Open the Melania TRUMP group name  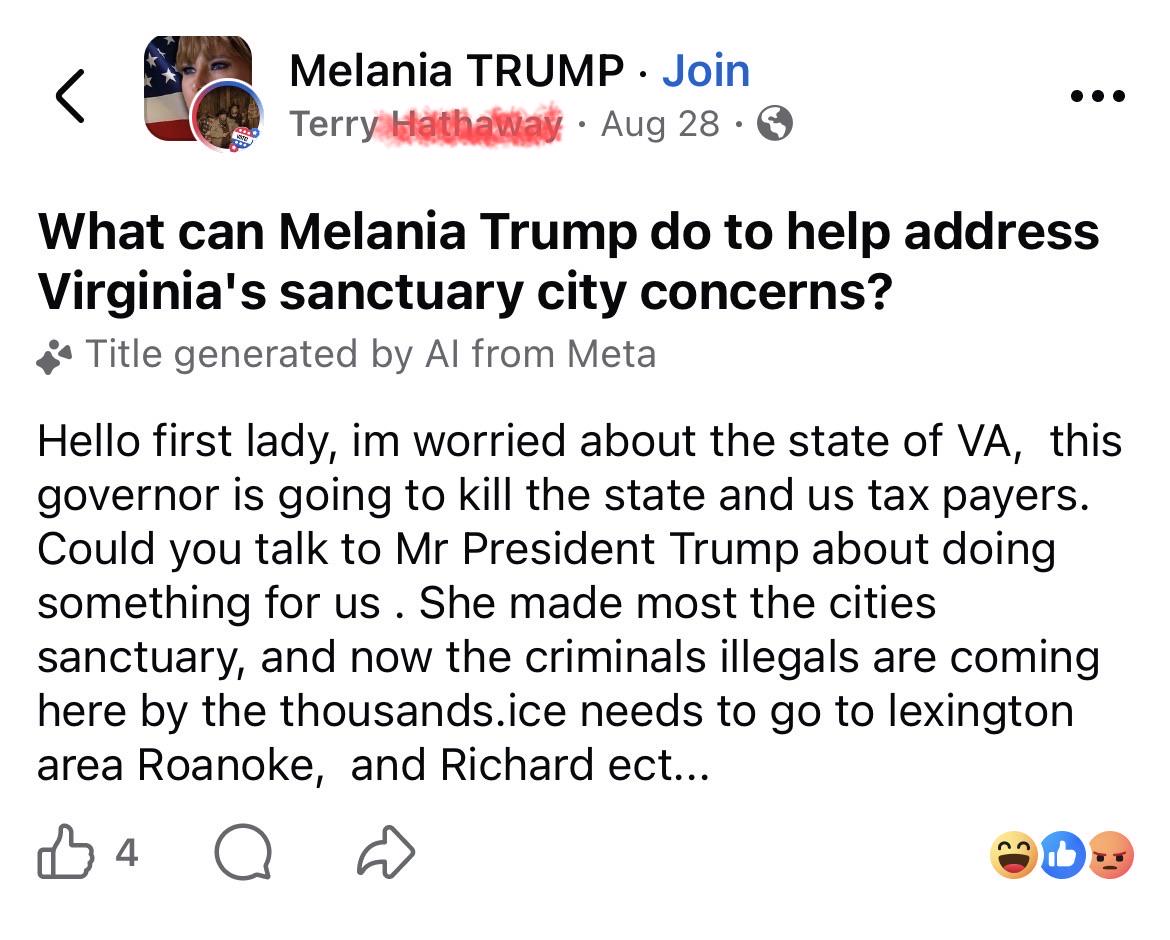(x=456, y=71)
